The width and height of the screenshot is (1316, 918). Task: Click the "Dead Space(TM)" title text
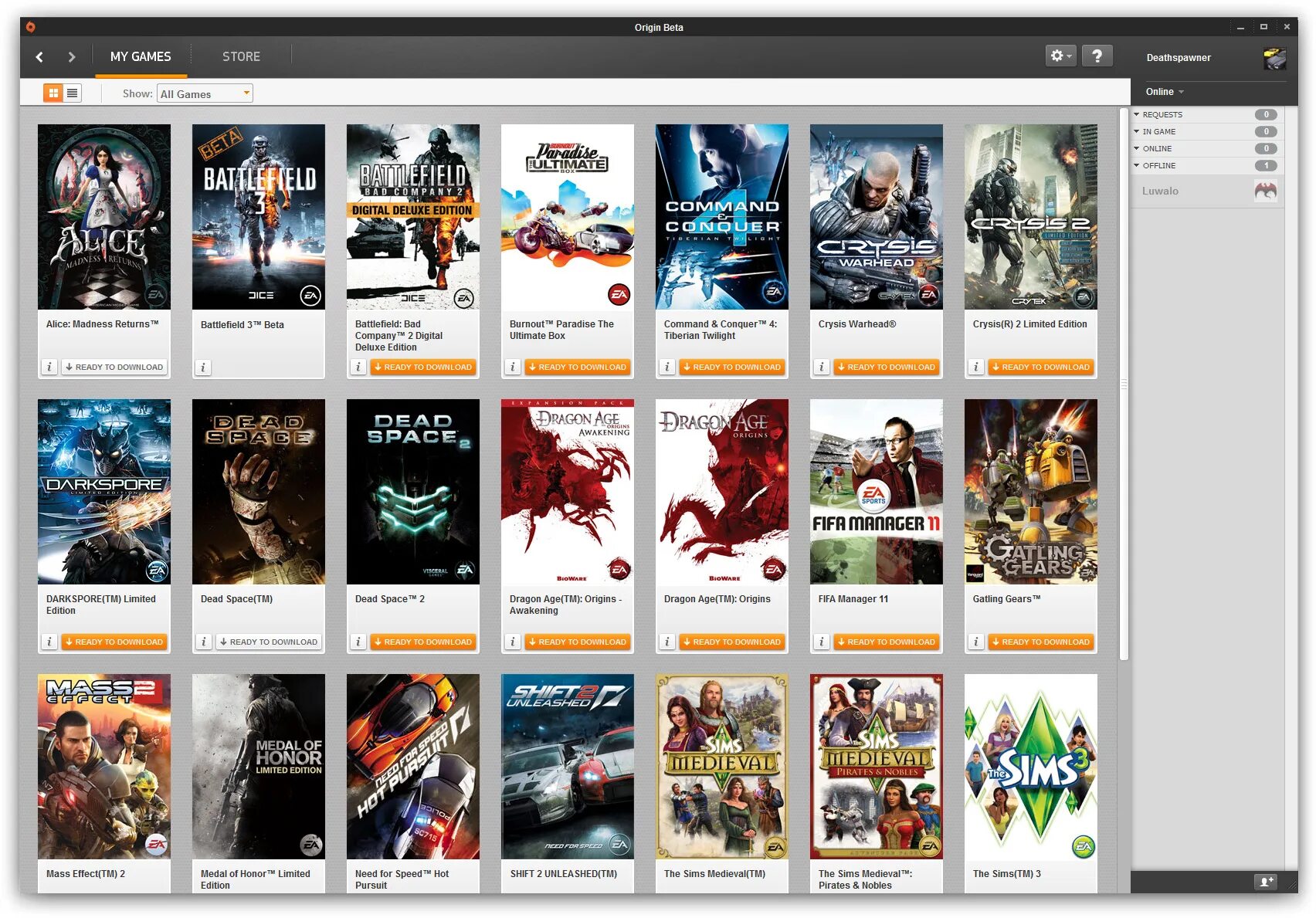(236, 599)
